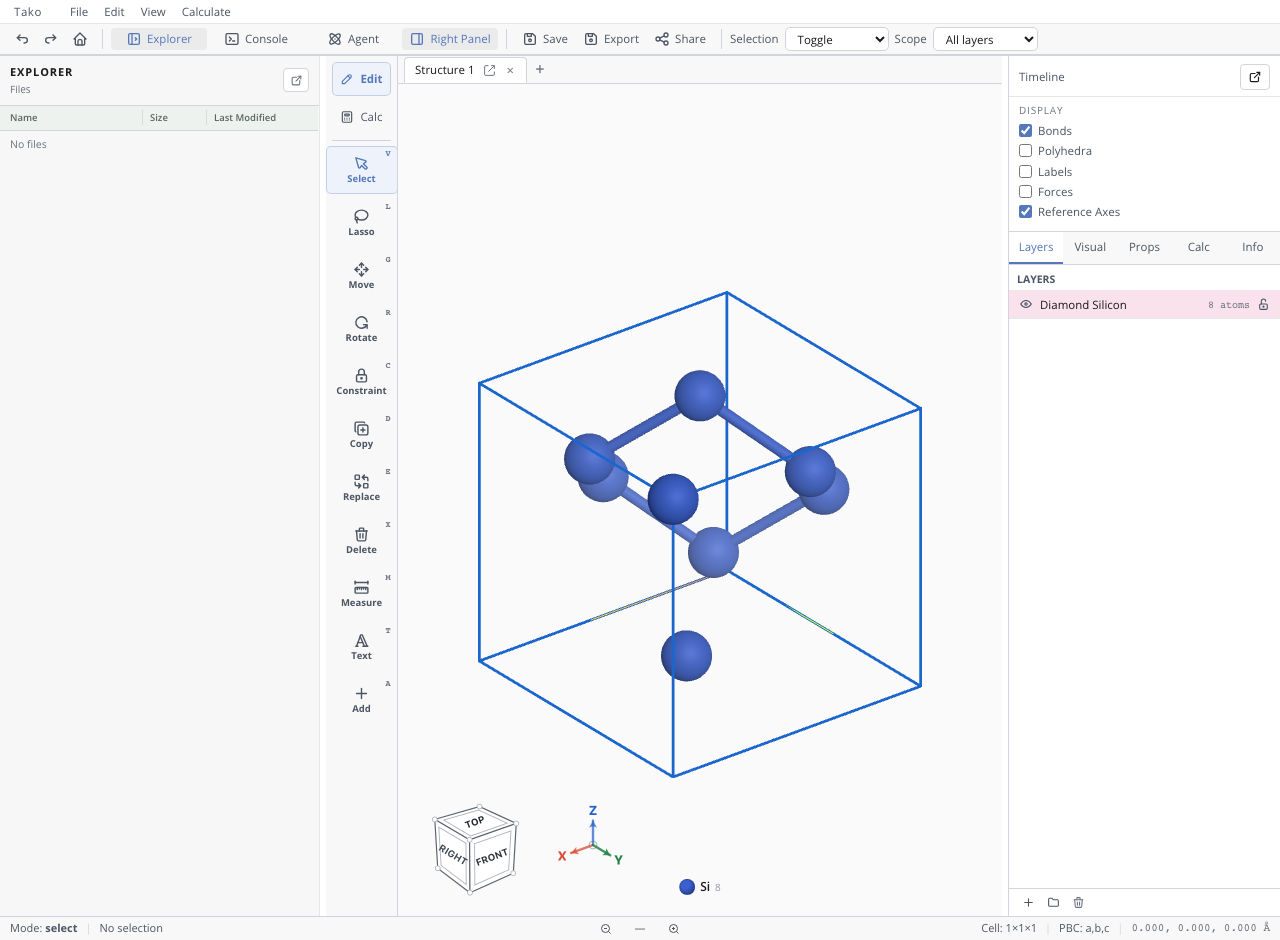Close the Structure 1 tab
The image size is (1280, 940).
click(x=510, y=70)
